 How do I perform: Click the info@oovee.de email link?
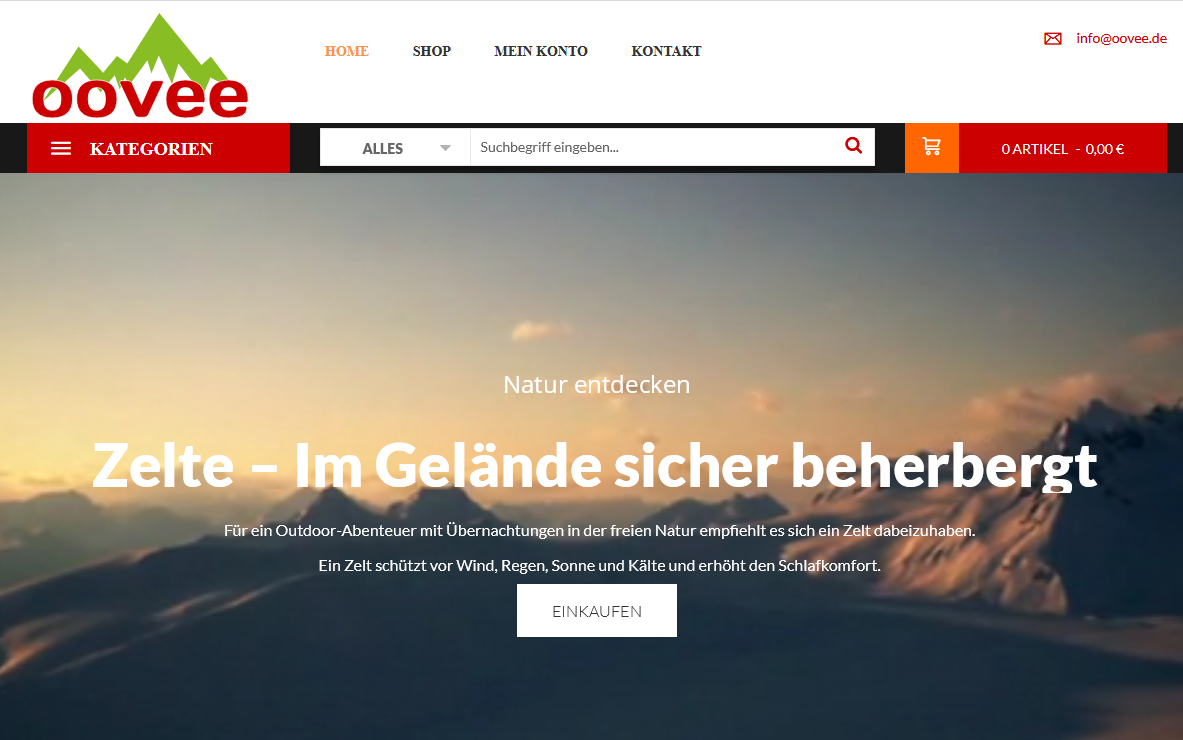pyautogui.click(x=1121, y=38)
